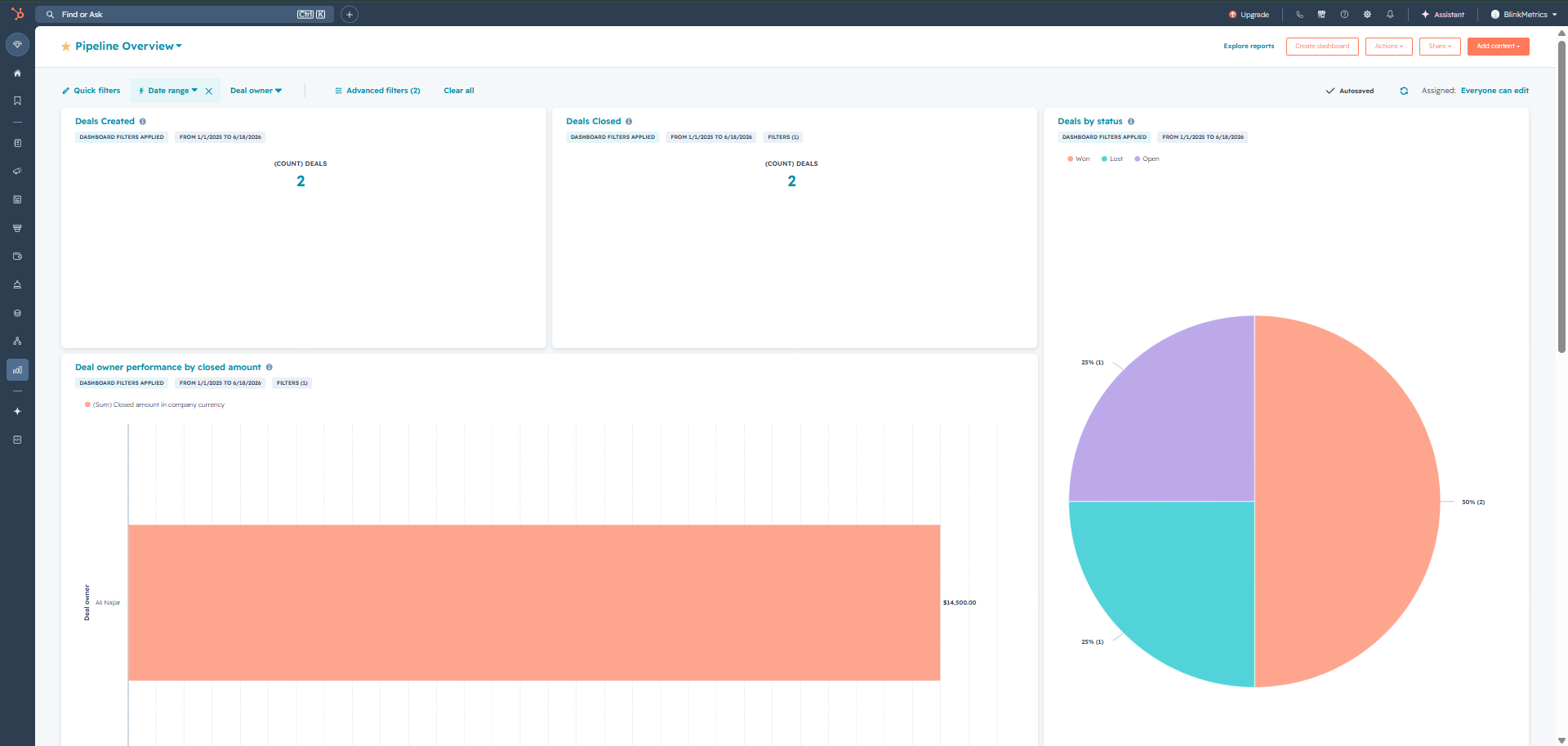
Task: Open the diamond icon in left sidebar
Action: (17, 44)
